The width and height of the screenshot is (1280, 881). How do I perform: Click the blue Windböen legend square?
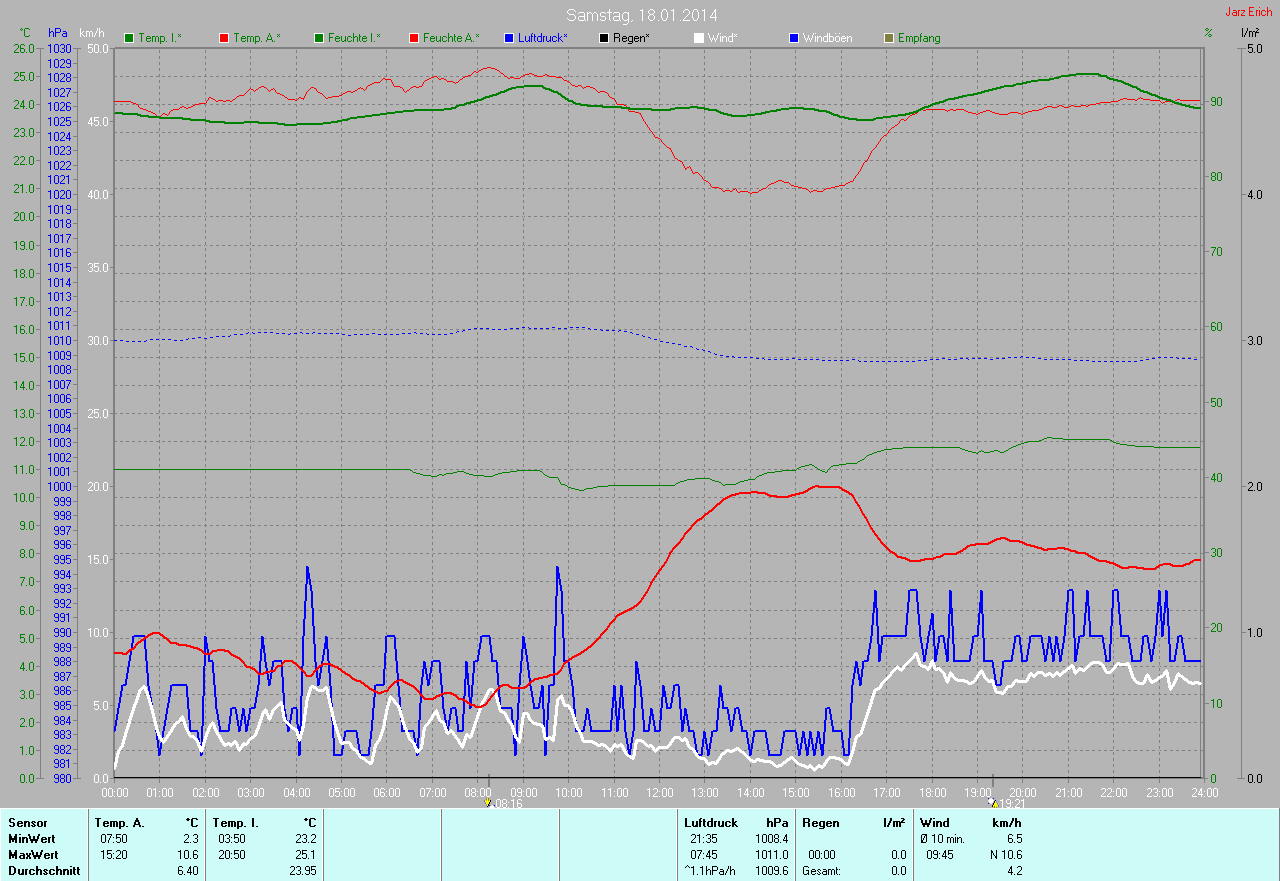pyautogui.click(x=794, y=38)
